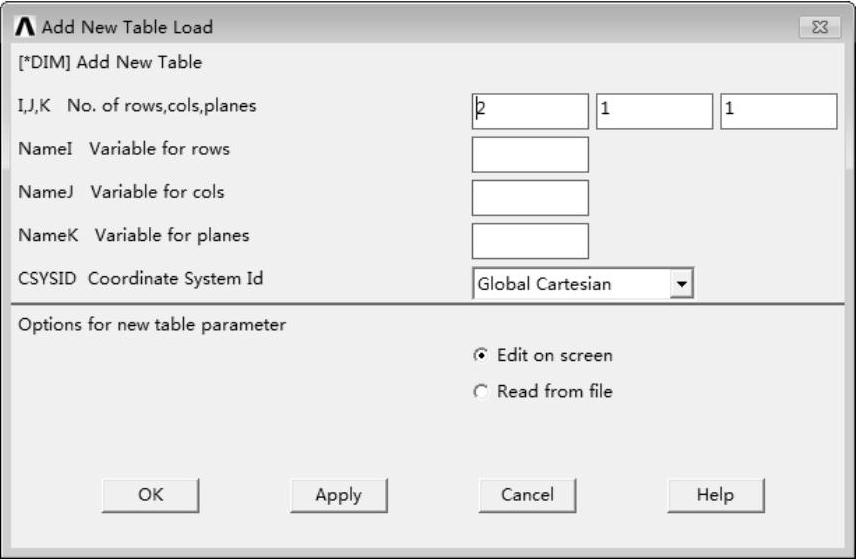856x560 pixels.
Task: Click the CSYSID Coordinate System Id label
Action: (141, 278)
